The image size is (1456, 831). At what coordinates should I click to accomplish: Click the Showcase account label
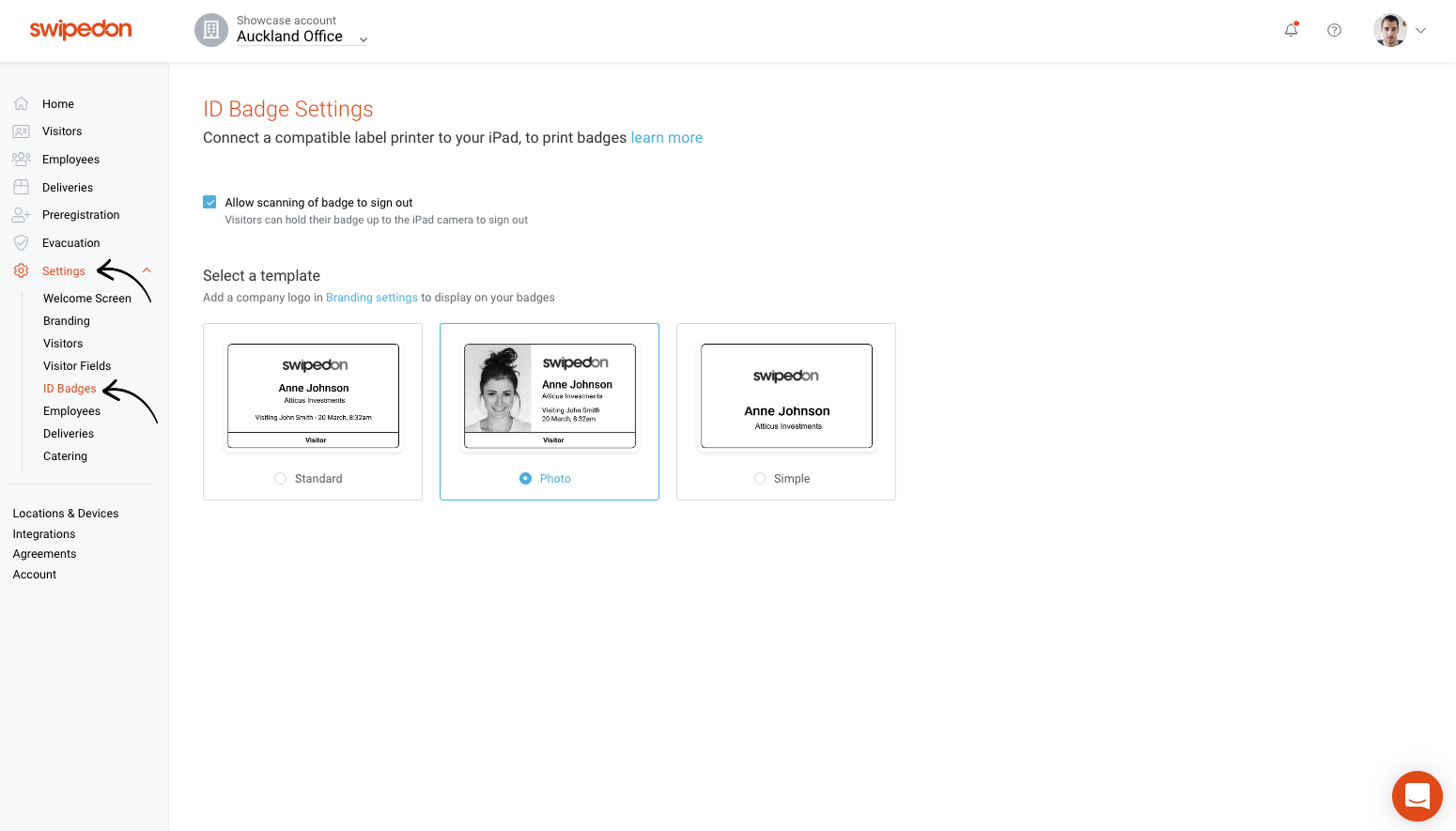(287, 21)
